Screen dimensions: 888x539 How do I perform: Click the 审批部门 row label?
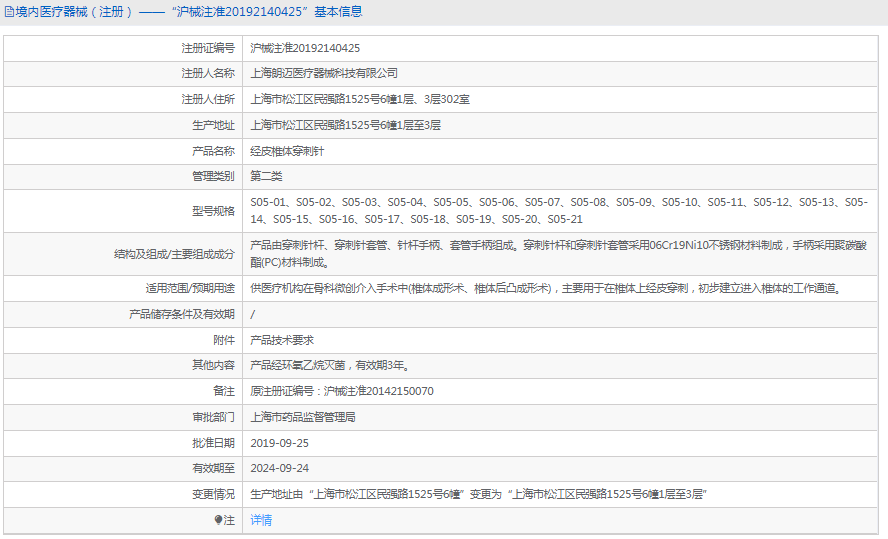(214, 417)
